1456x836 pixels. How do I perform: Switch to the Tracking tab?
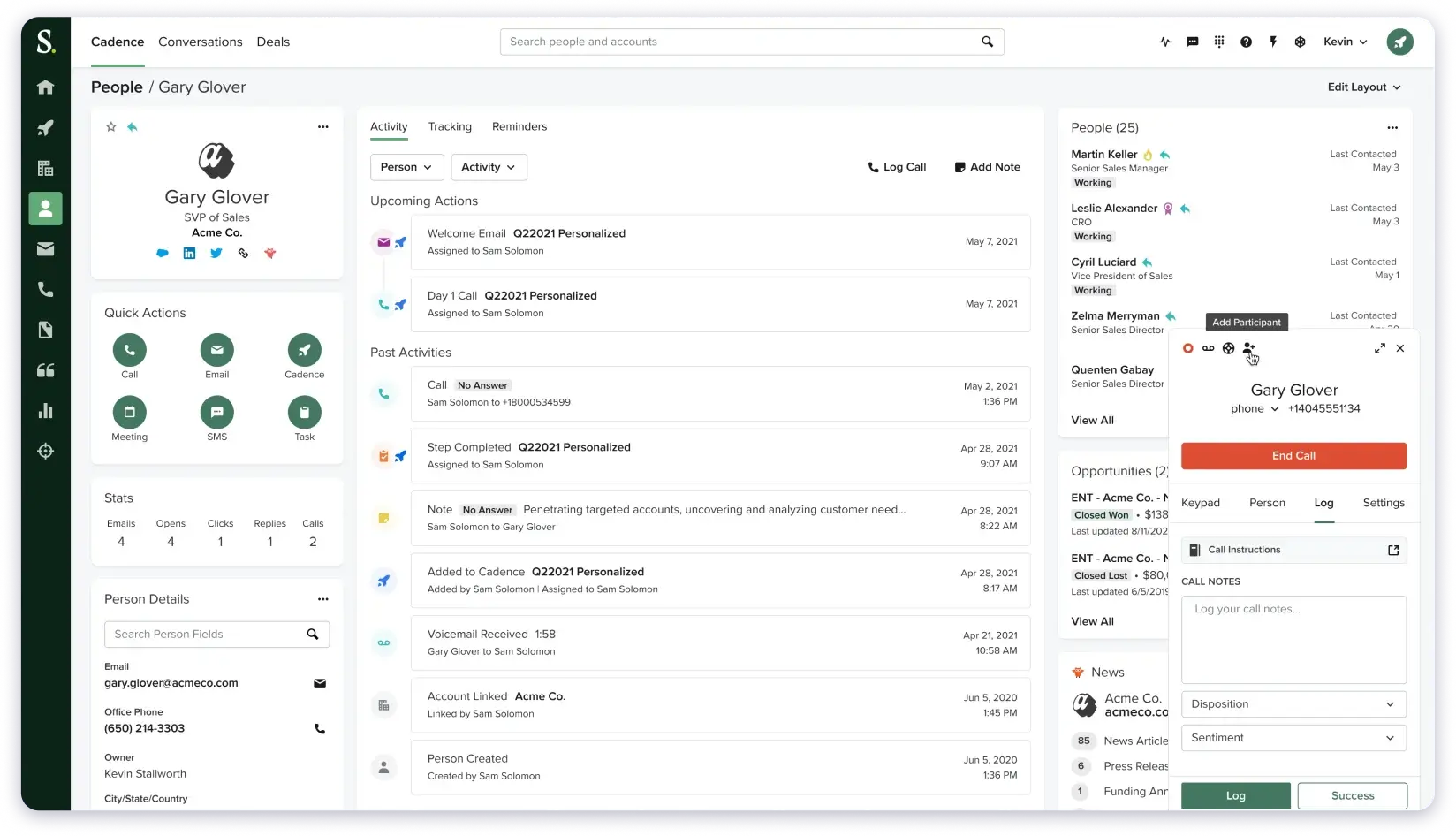pyautogui.click(x=450, y=126)
